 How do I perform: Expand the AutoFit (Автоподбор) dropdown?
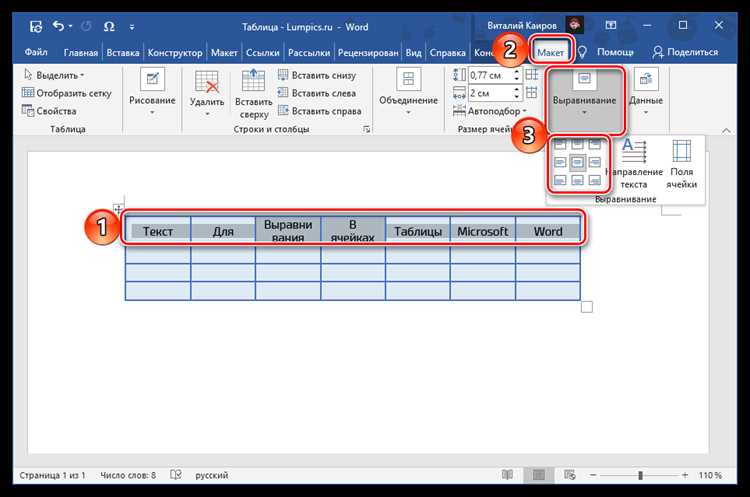(x=489, y=111)
